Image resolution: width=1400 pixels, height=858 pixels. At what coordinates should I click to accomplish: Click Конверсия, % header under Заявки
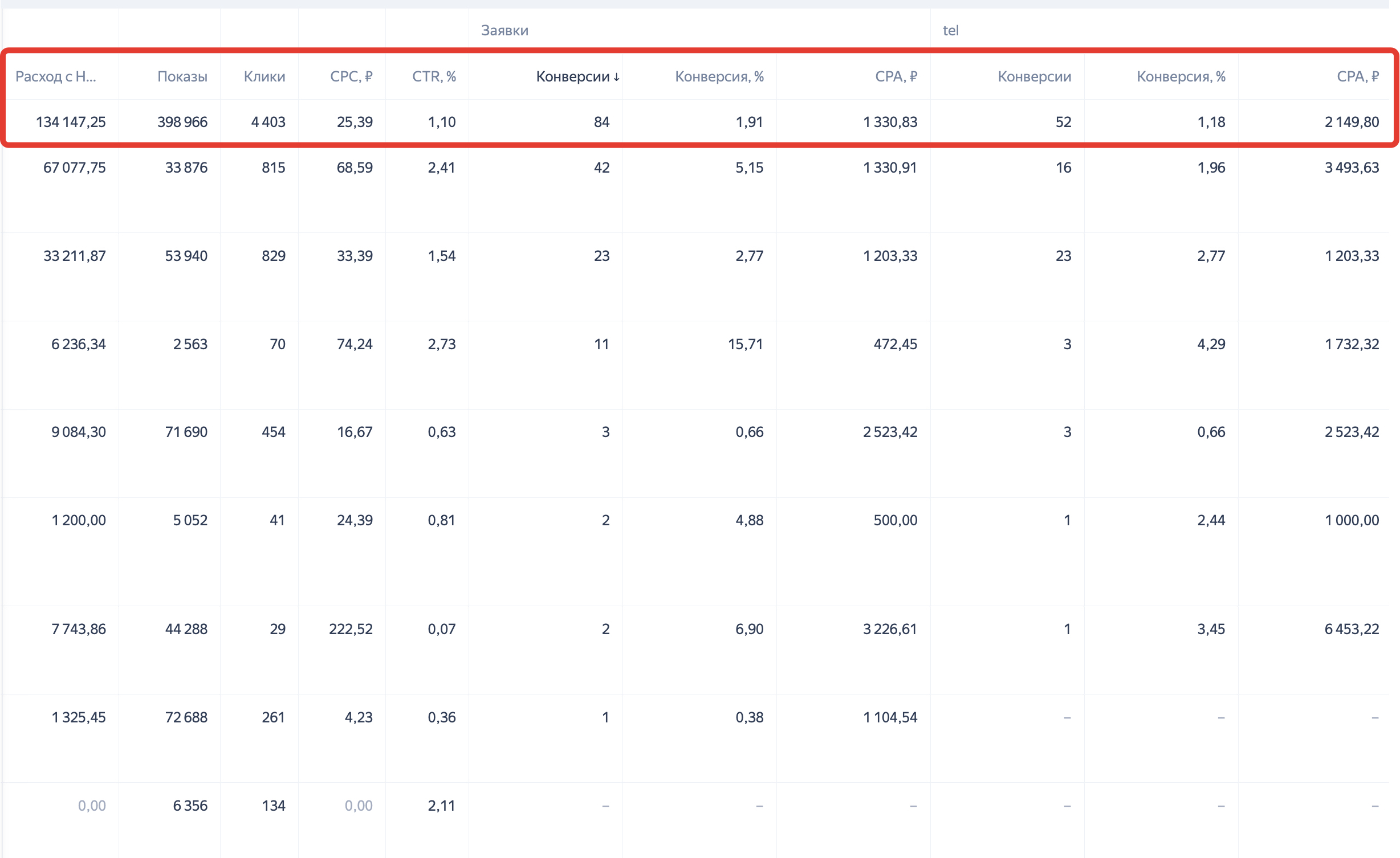click(x=719, y=76)
